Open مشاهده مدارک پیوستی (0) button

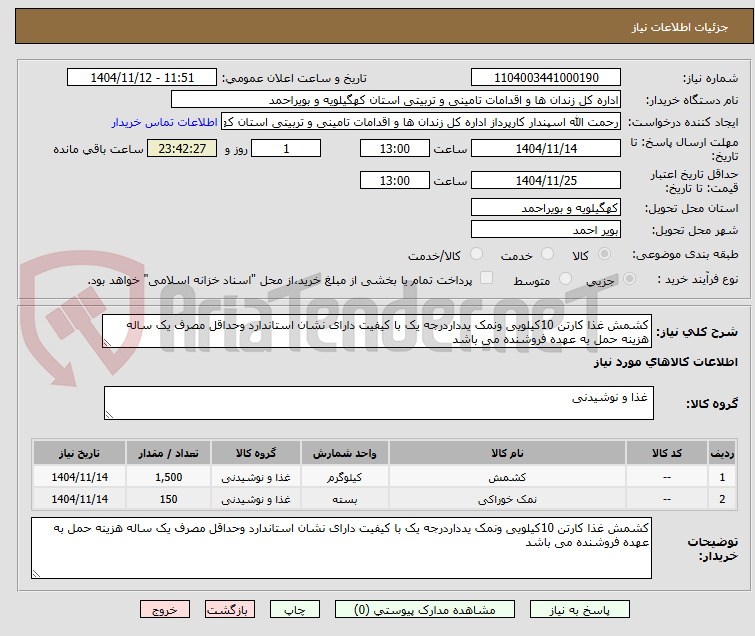[425, 610]
